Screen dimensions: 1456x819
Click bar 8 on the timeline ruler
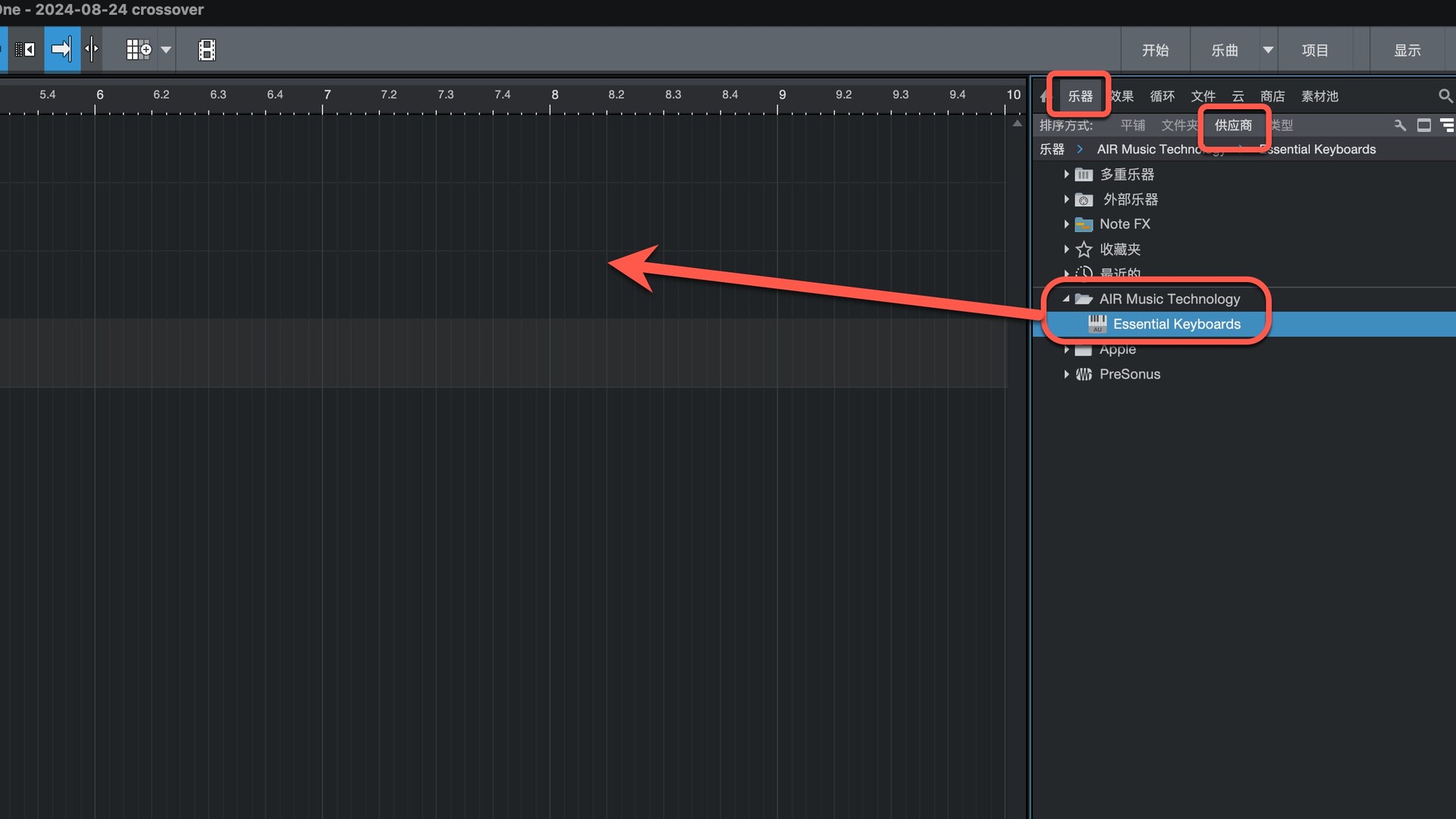[x=554, y=95]
